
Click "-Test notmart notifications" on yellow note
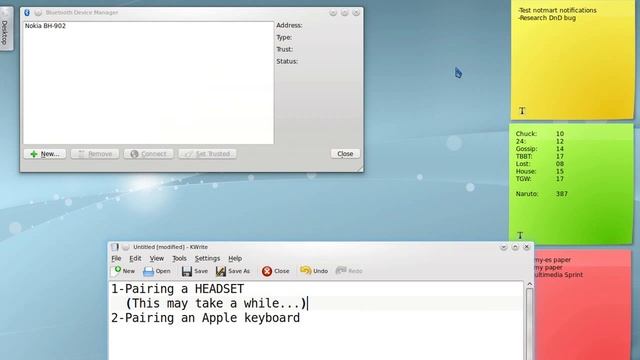coord(557,10)
